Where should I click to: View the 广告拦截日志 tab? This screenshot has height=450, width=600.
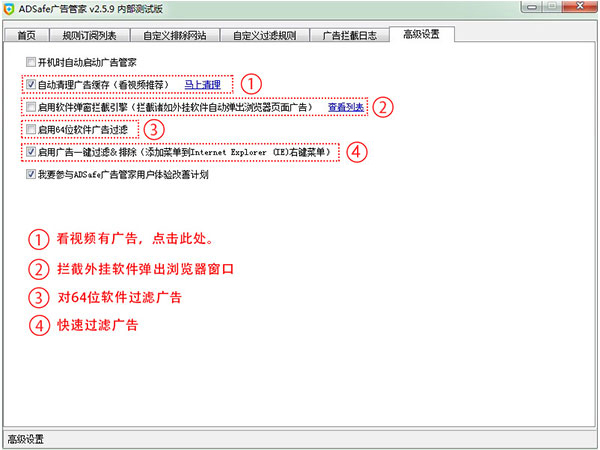(349, 35)
